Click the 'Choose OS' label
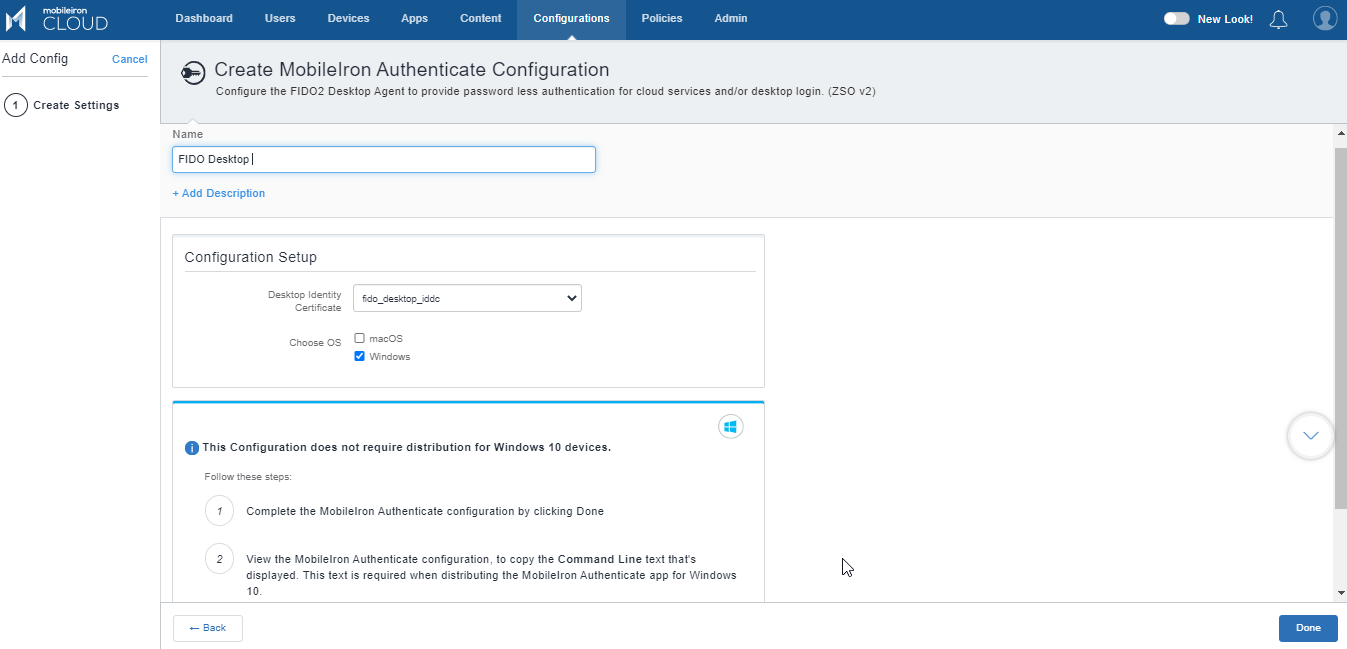The width and height of the screenshot is (1347, 649). [x=315, y=343]
